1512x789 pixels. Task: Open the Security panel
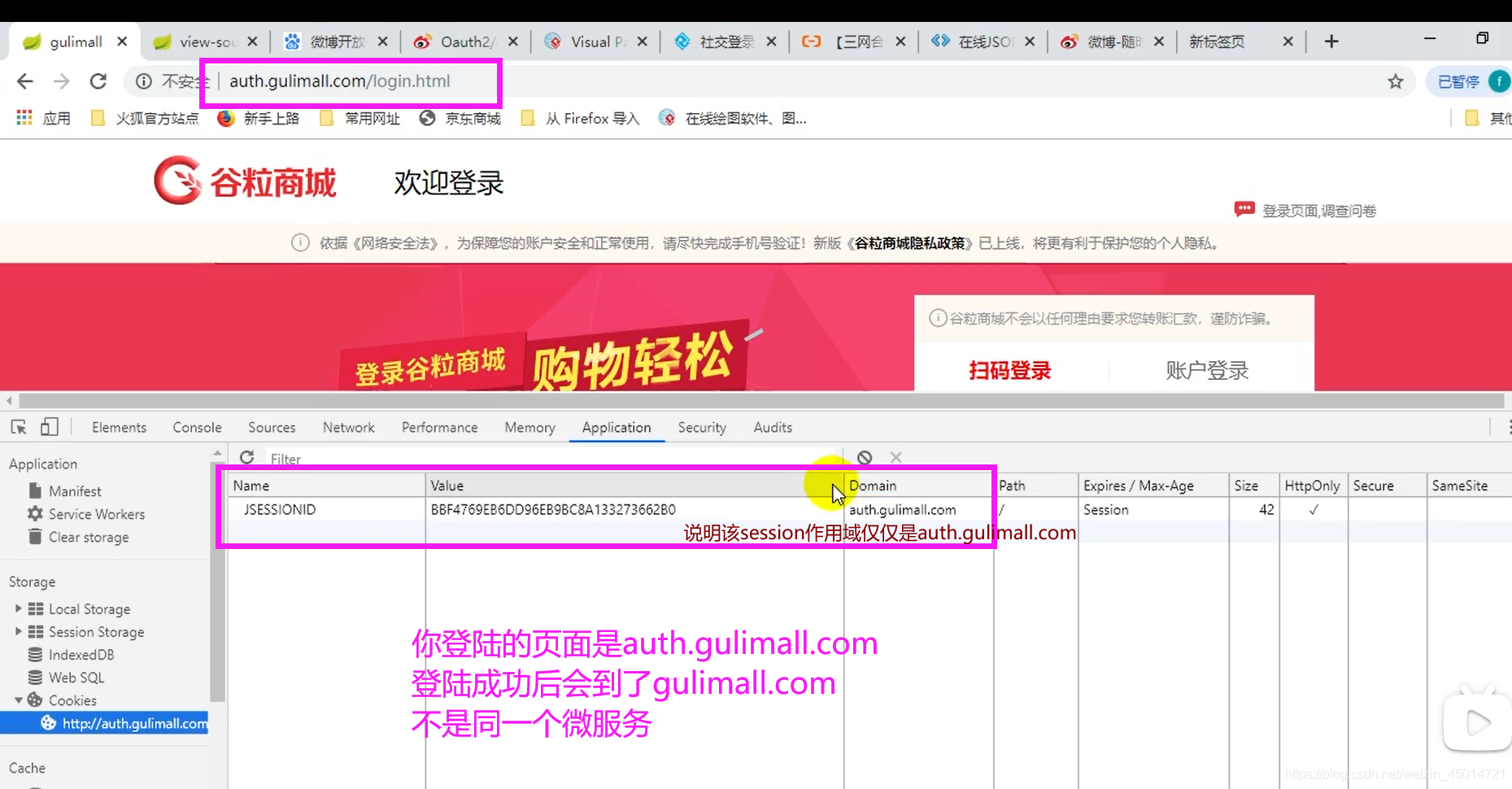[702, 427]
